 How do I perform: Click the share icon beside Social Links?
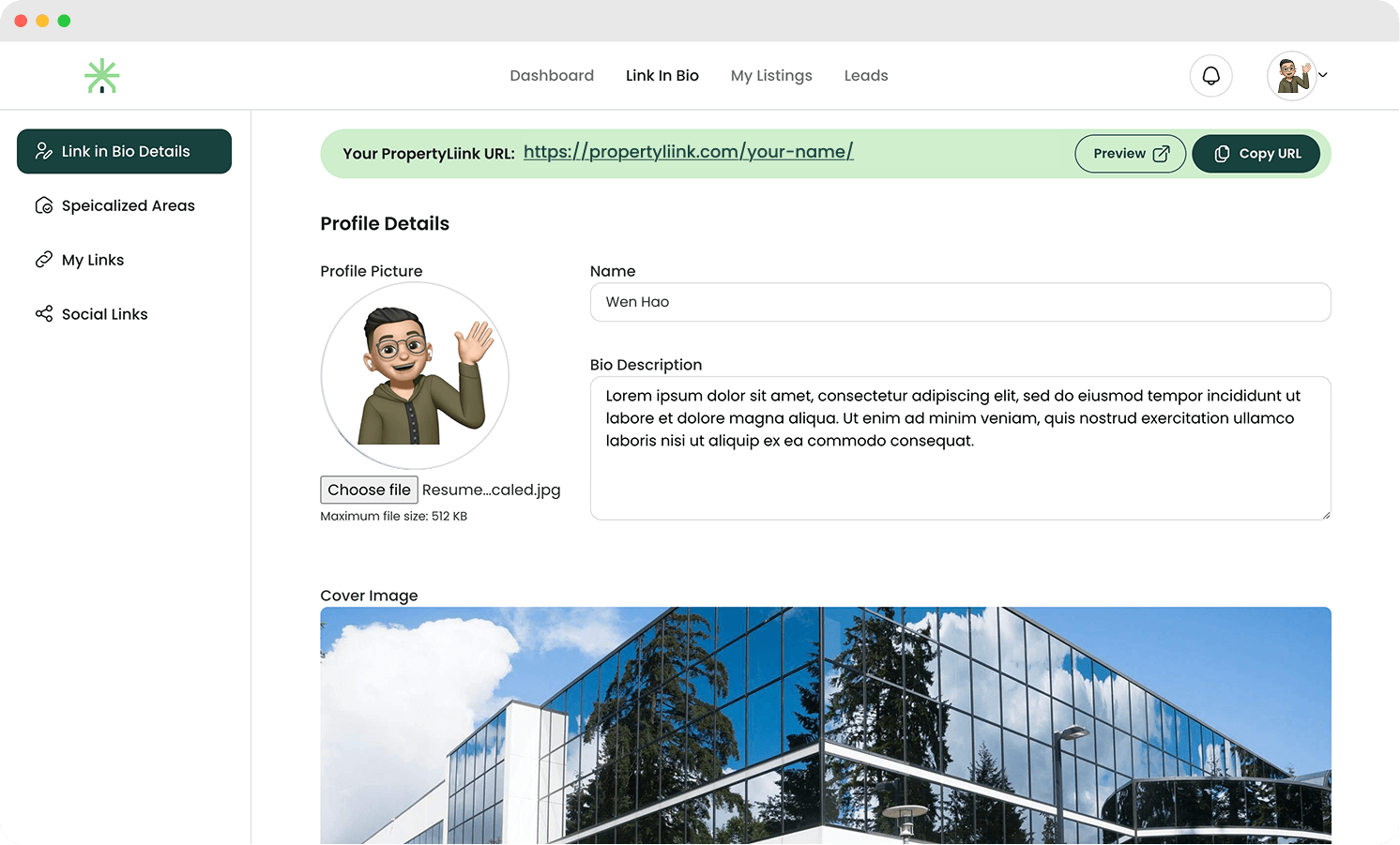(44, 314)
